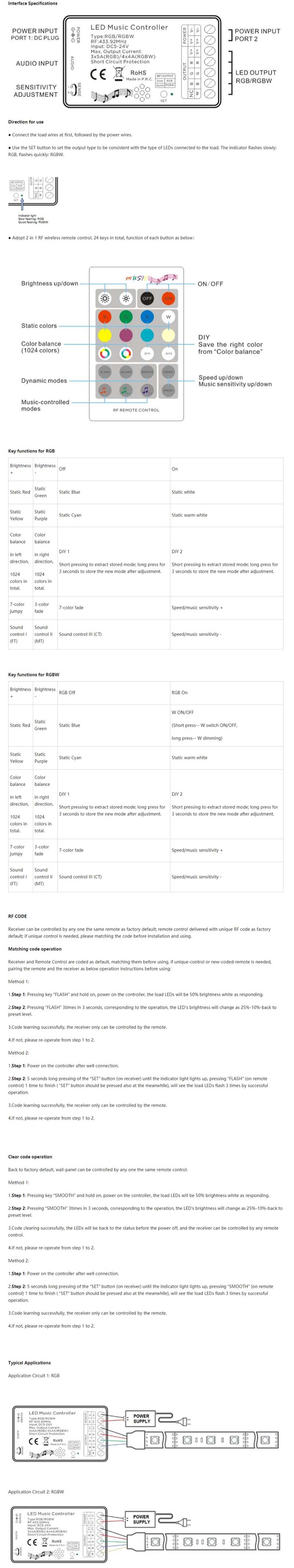Click SET button on top controller diagram

pos(164,94)
